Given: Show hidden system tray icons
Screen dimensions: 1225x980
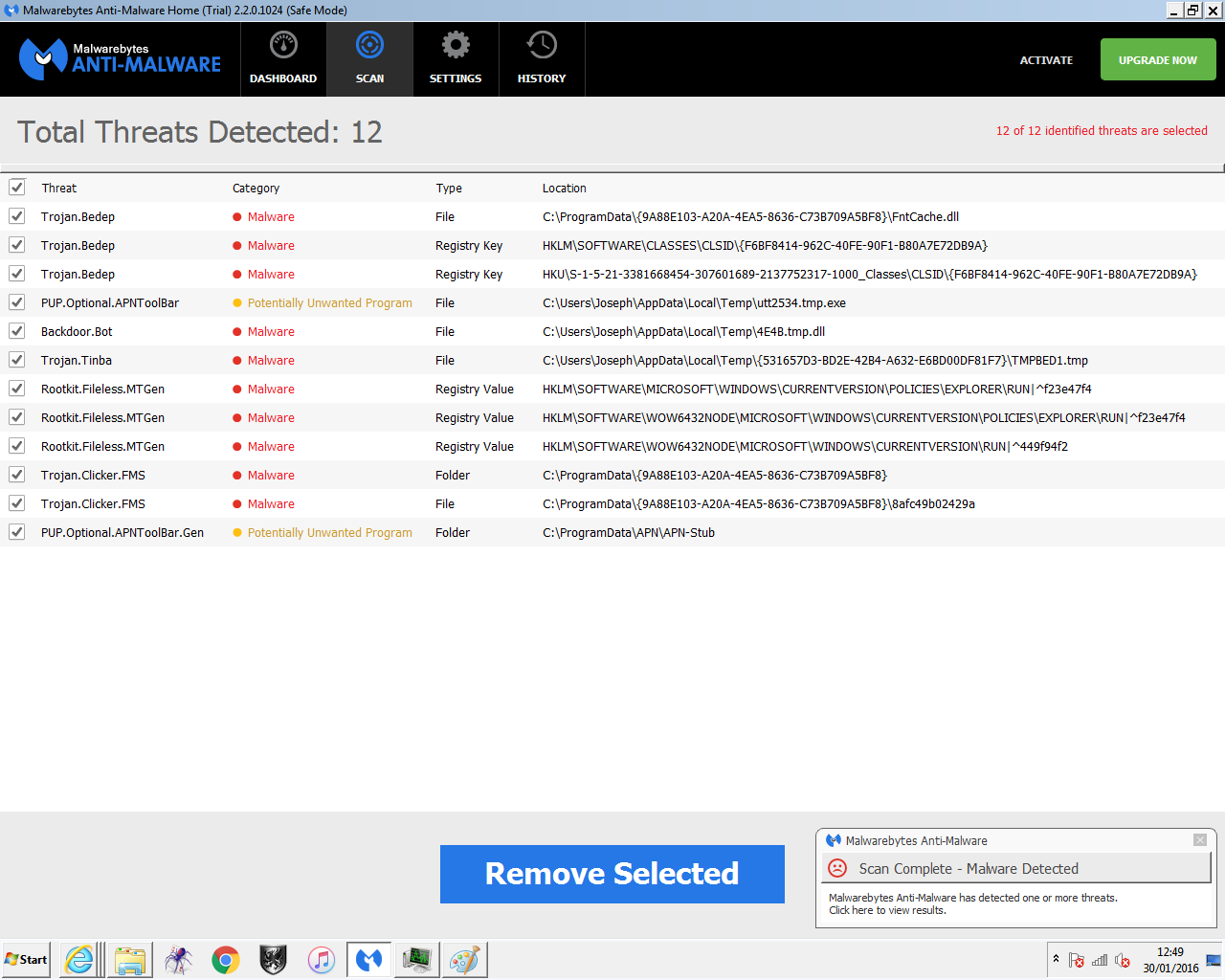Looking at the screenshot, I should [x=1056, y=959].
